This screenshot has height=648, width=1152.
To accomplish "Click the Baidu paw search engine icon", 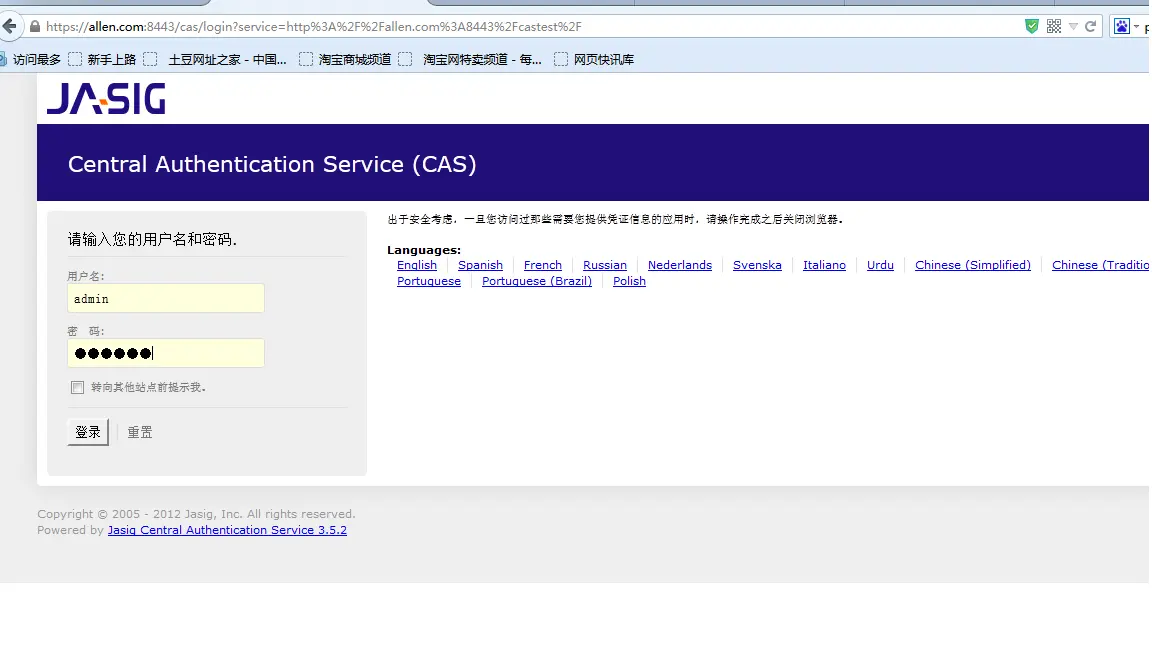I will tap(1122, 26).
